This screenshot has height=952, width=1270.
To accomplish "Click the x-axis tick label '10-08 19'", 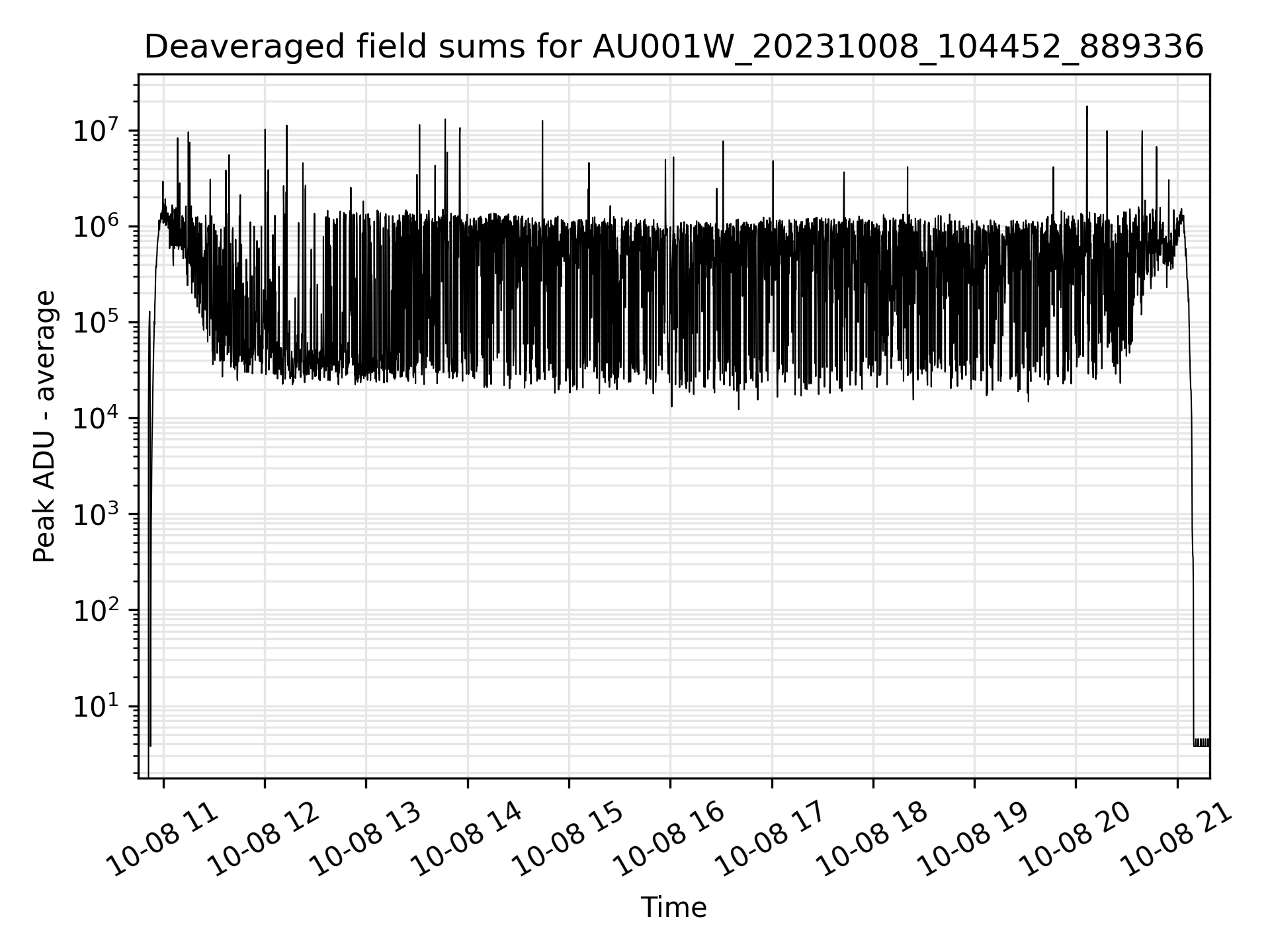I will [974, 840].
